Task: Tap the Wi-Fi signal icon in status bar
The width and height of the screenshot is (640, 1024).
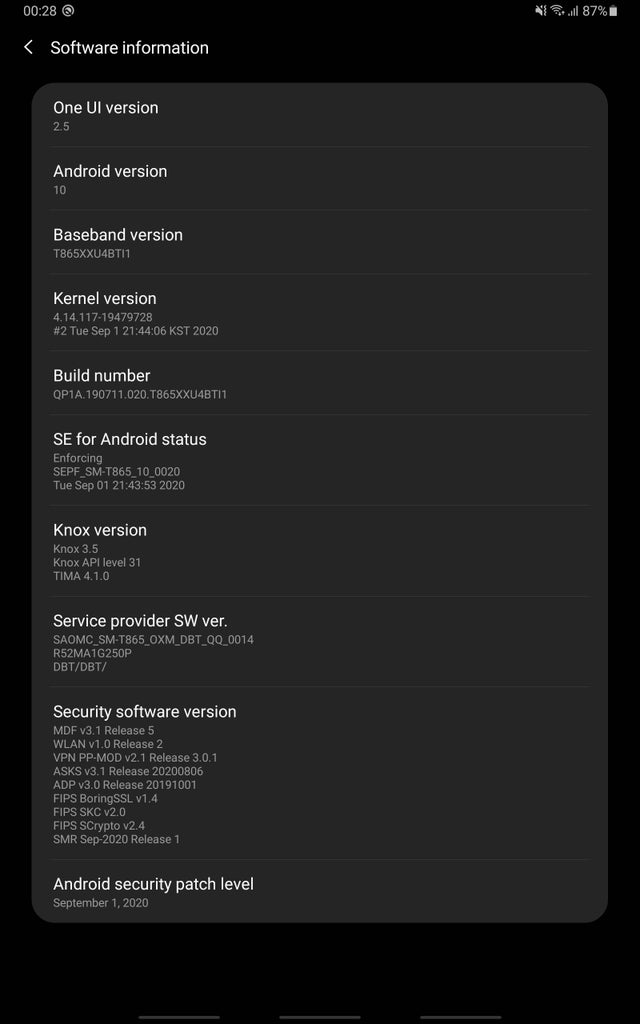Action: 556,12
